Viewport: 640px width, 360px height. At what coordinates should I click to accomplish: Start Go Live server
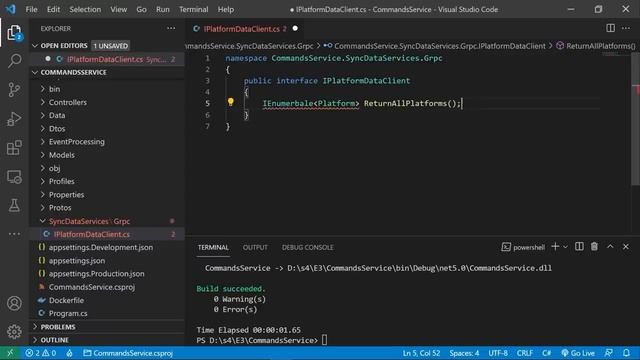point(578,353)
